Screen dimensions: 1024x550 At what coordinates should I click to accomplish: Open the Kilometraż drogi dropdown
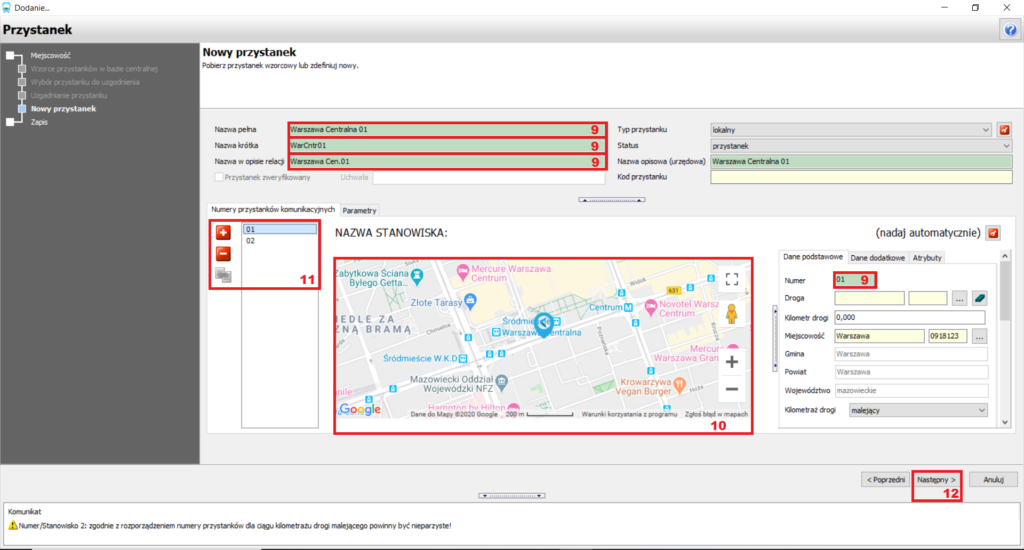918,410
